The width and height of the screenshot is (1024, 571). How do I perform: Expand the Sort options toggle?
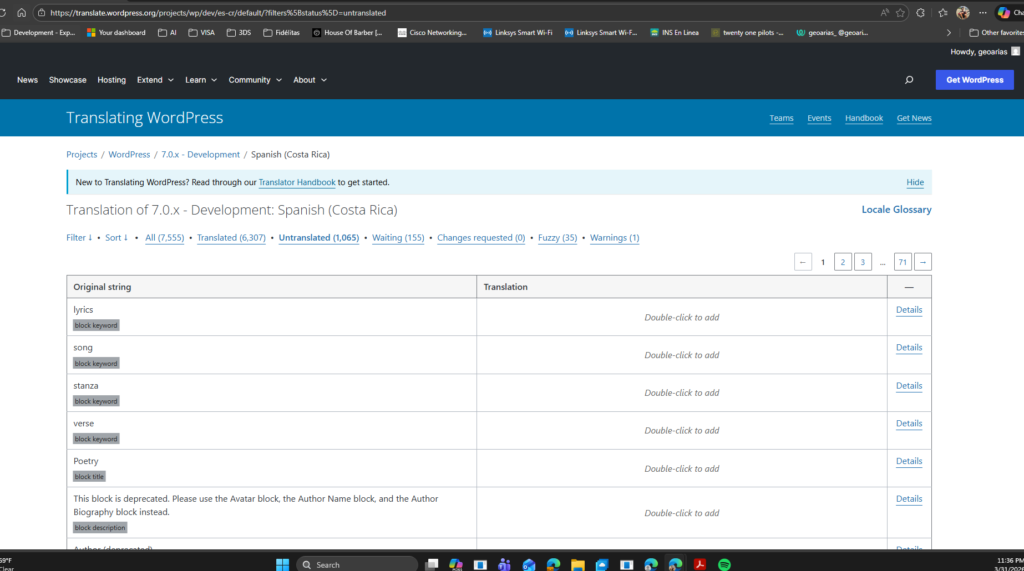(117, 238)
